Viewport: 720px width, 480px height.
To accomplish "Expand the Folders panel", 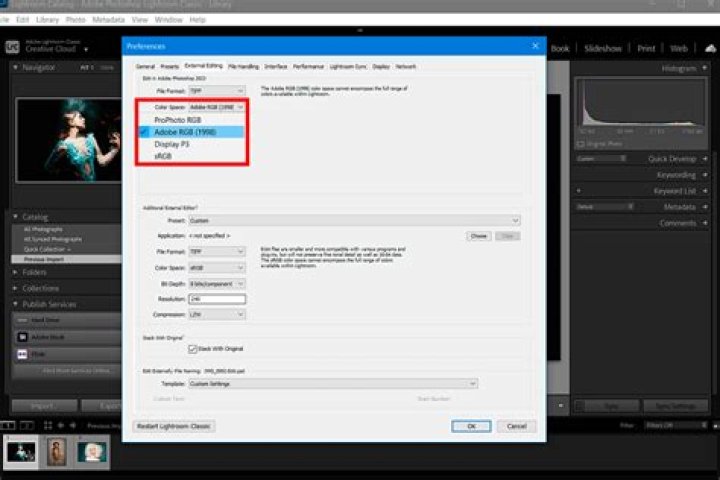I will [15, 272].
